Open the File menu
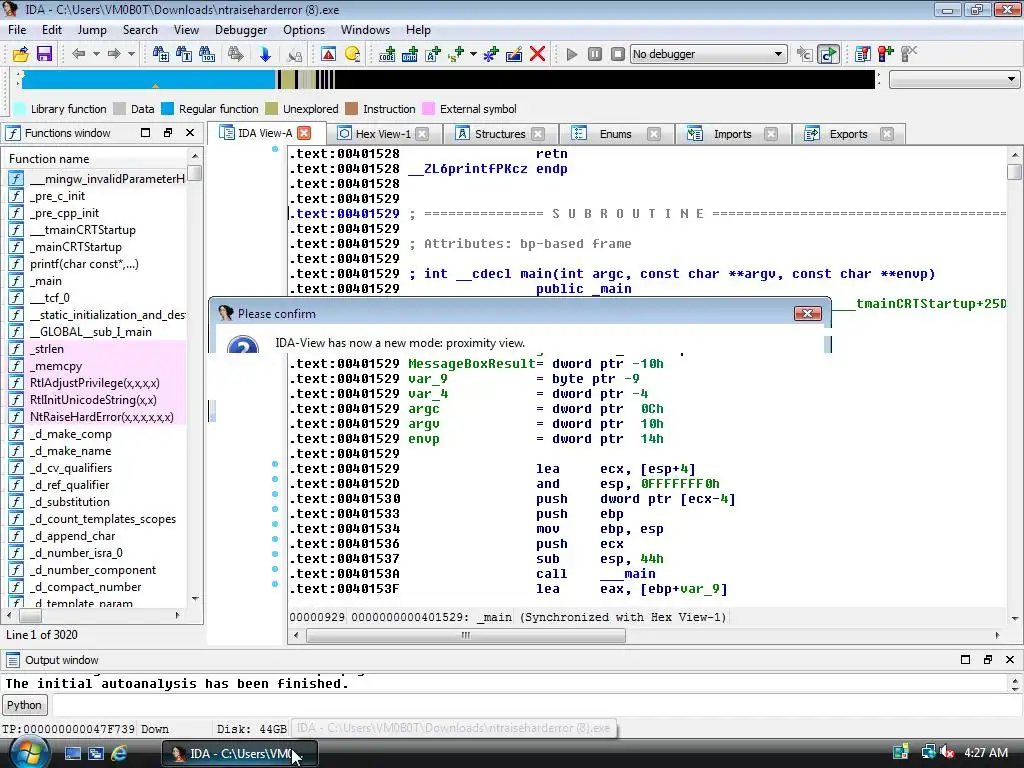 pos(17,30)
